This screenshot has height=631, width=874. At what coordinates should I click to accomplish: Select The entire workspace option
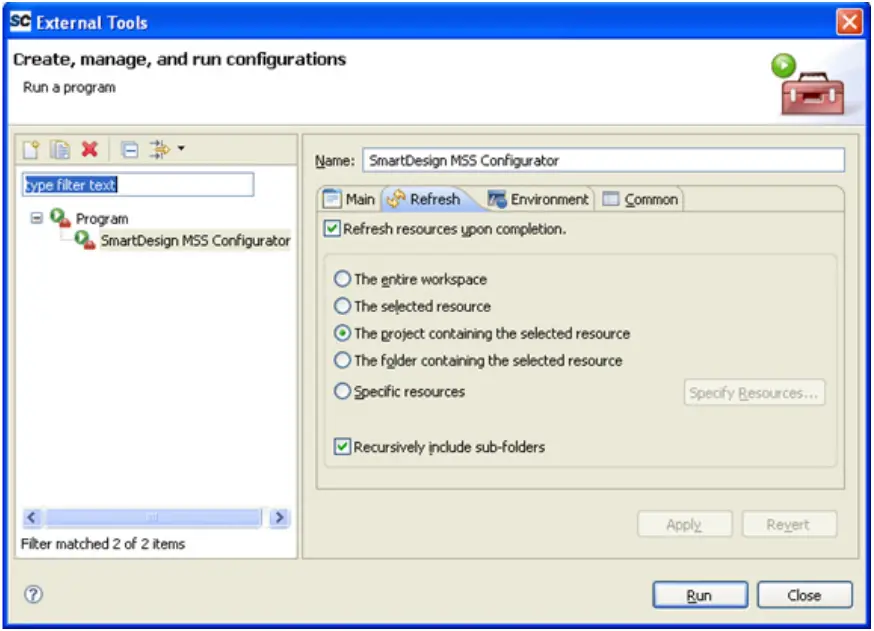[342, 279]
